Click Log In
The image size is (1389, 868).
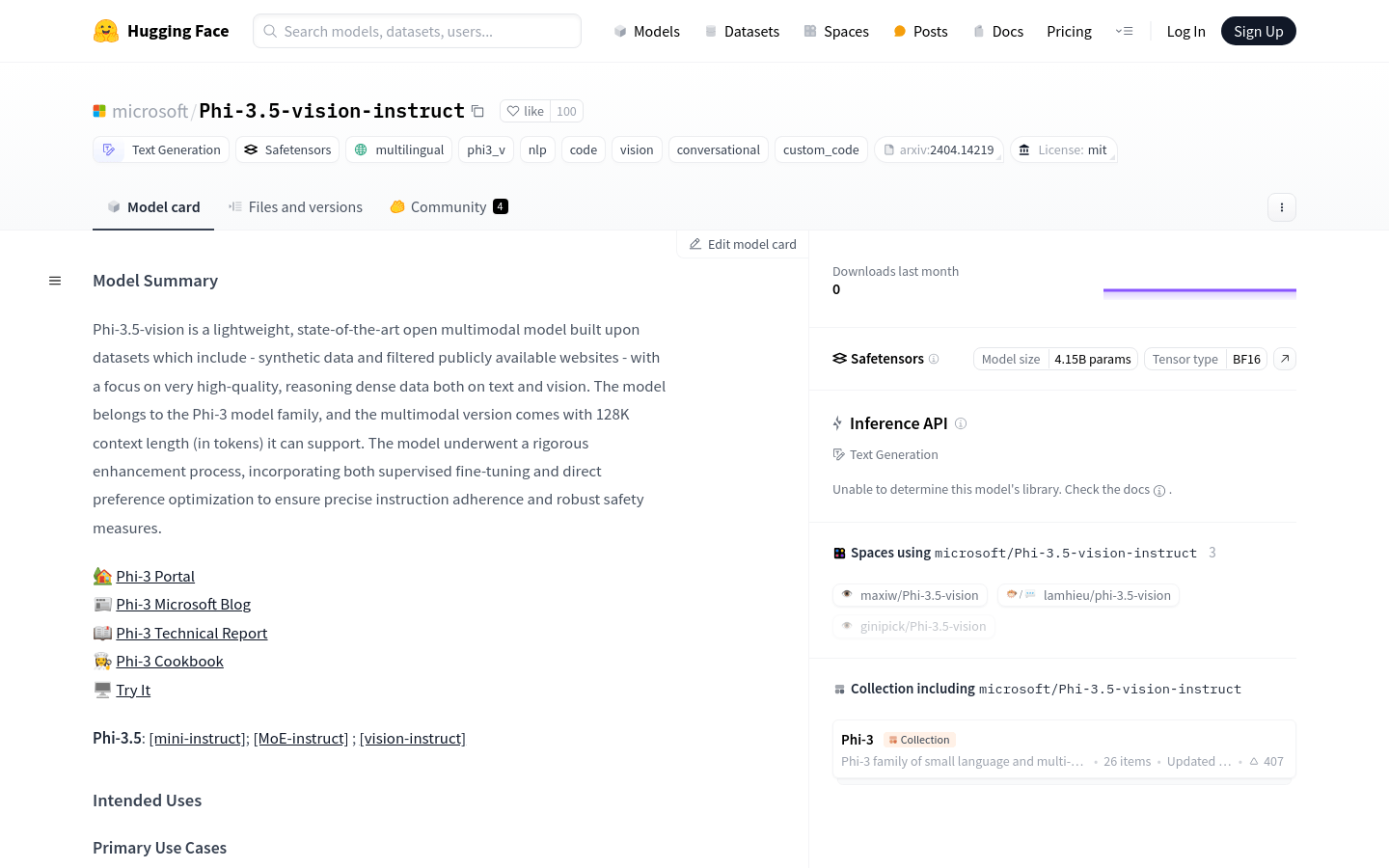(1185, 31)
